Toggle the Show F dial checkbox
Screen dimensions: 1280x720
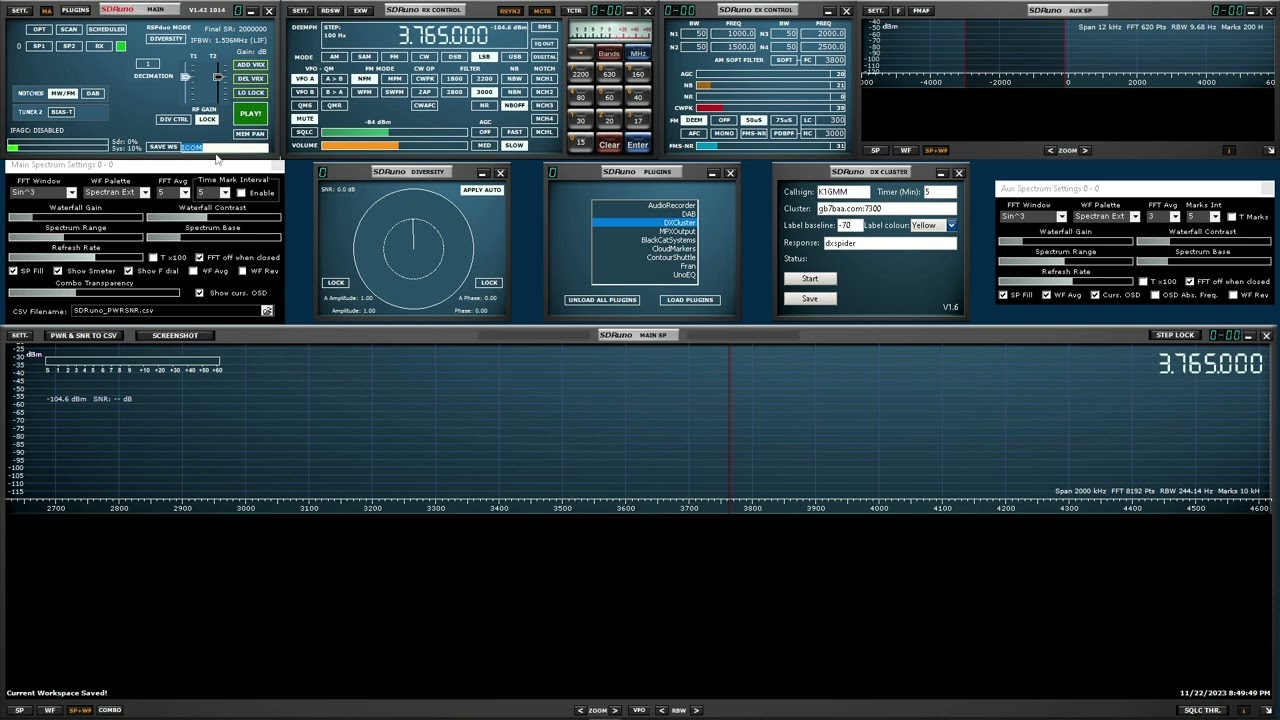[129, 271]
